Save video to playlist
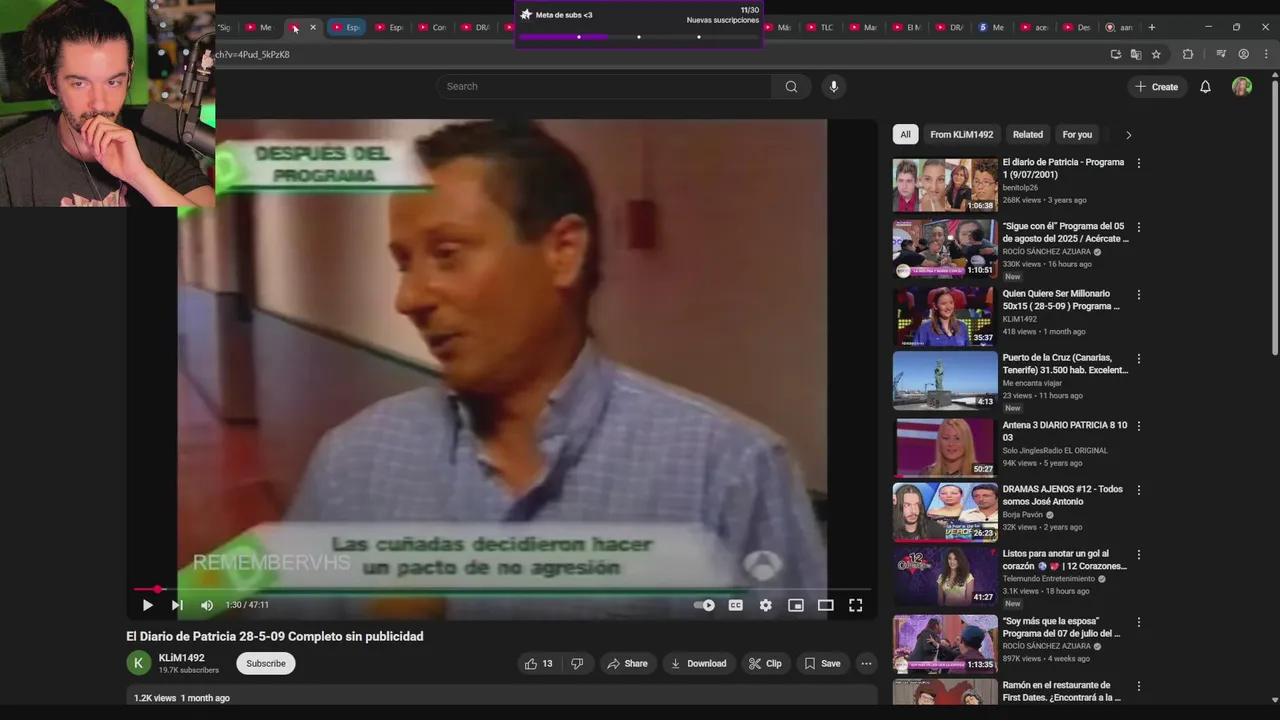This screenshot has width=1280, height=720. tap(822, 663)
